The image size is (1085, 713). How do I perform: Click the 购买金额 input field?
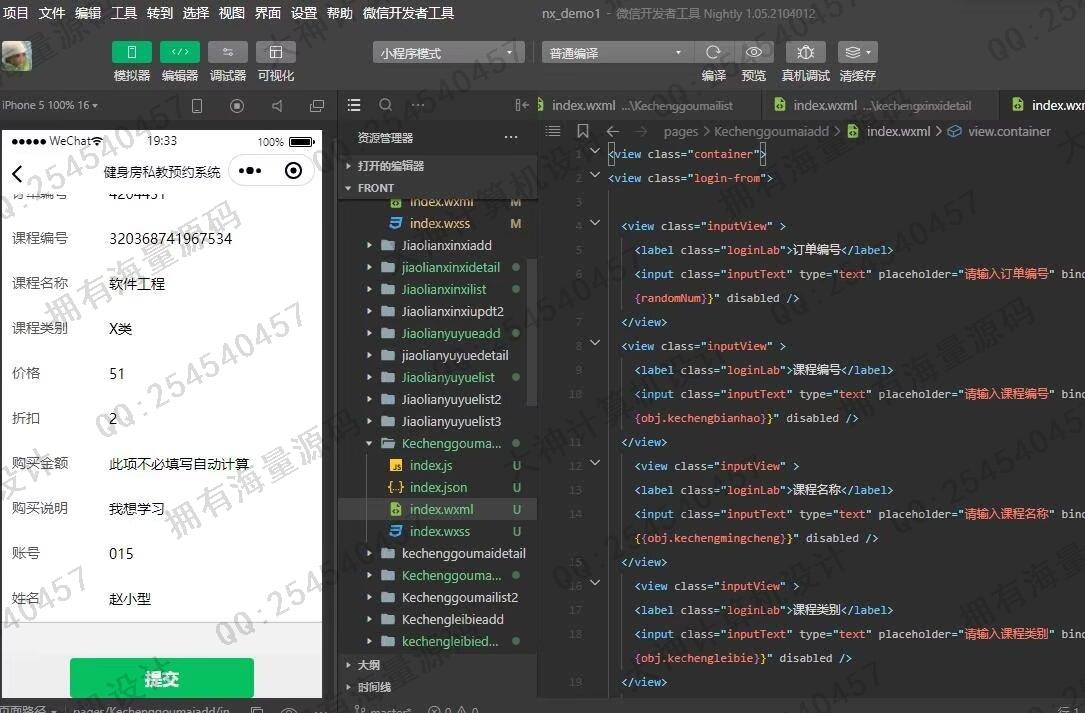211,464
